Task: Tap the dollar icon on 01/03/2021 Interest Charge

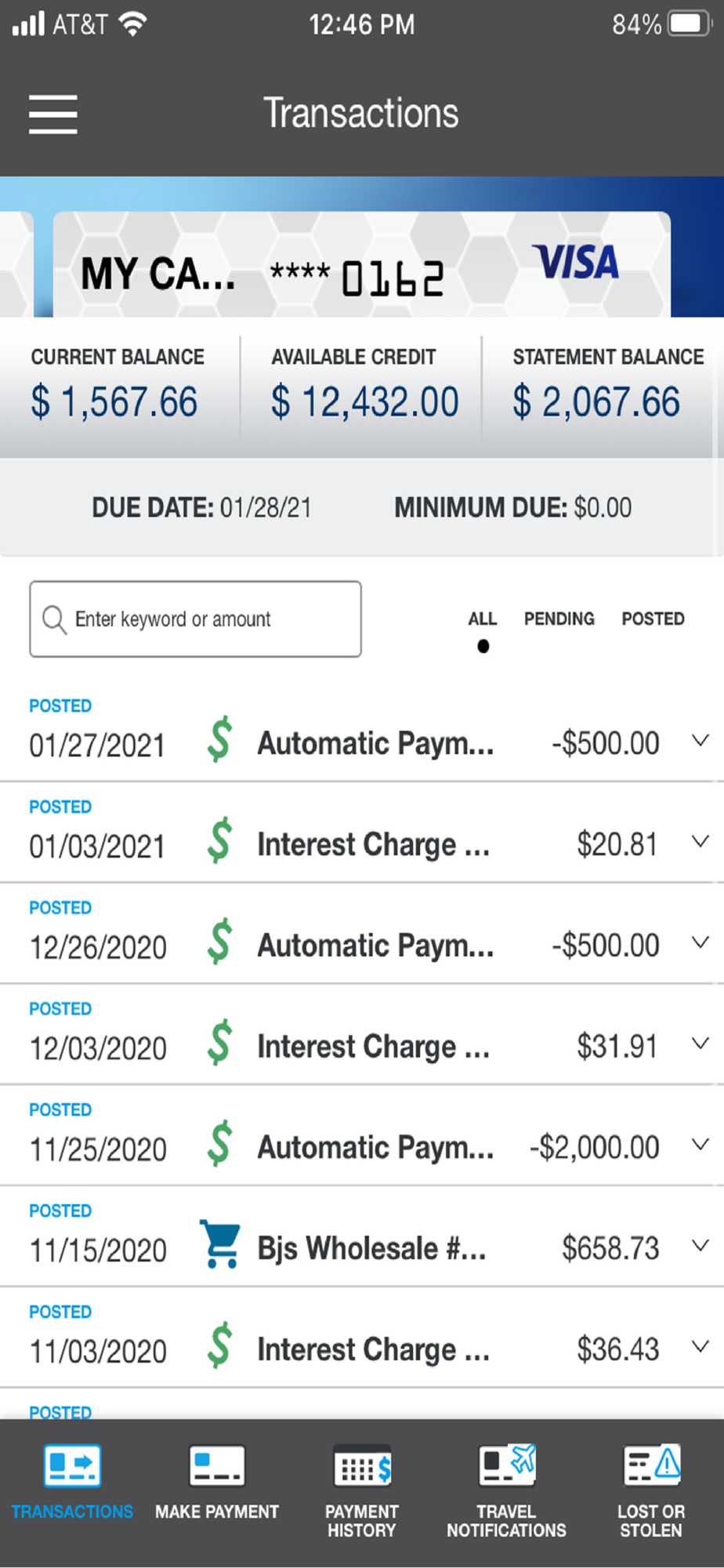Action: [x=220, y=840]
